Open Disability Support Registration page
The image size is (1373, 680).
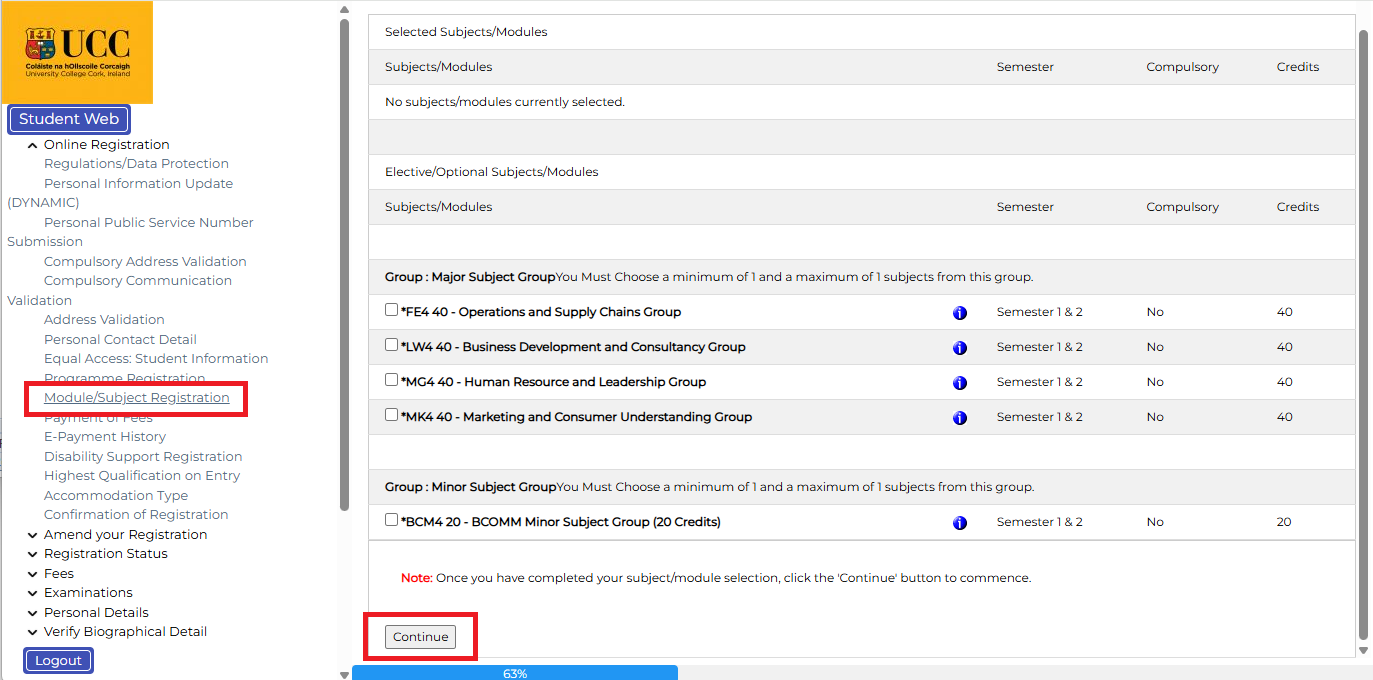(143, 457)
